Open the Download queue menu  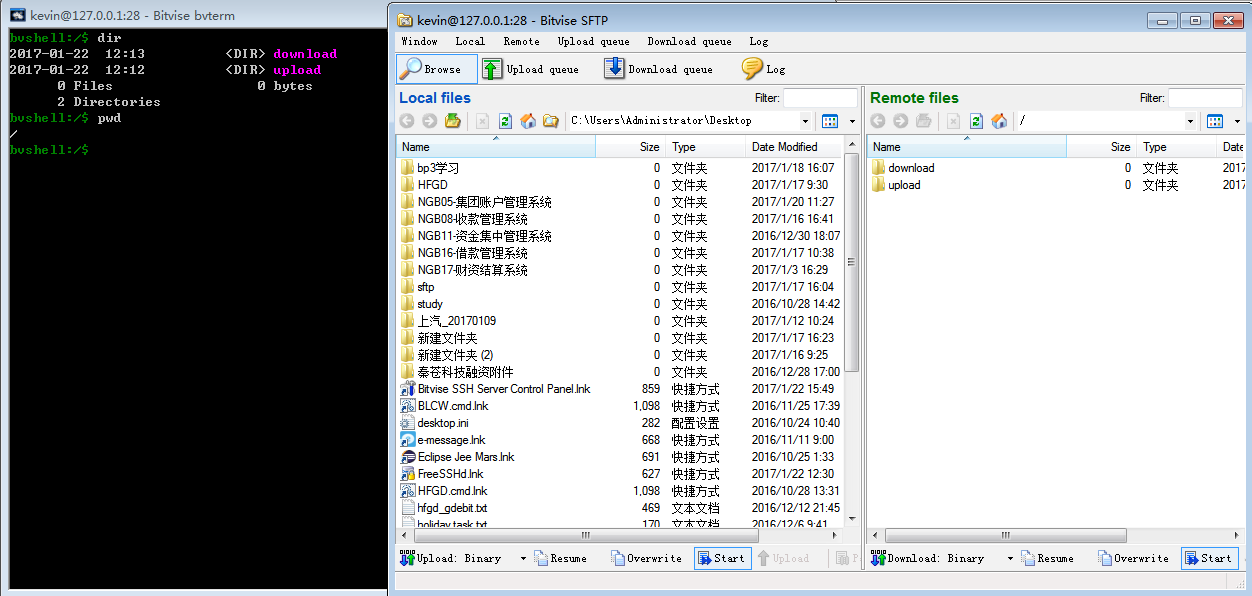[689, 41]
